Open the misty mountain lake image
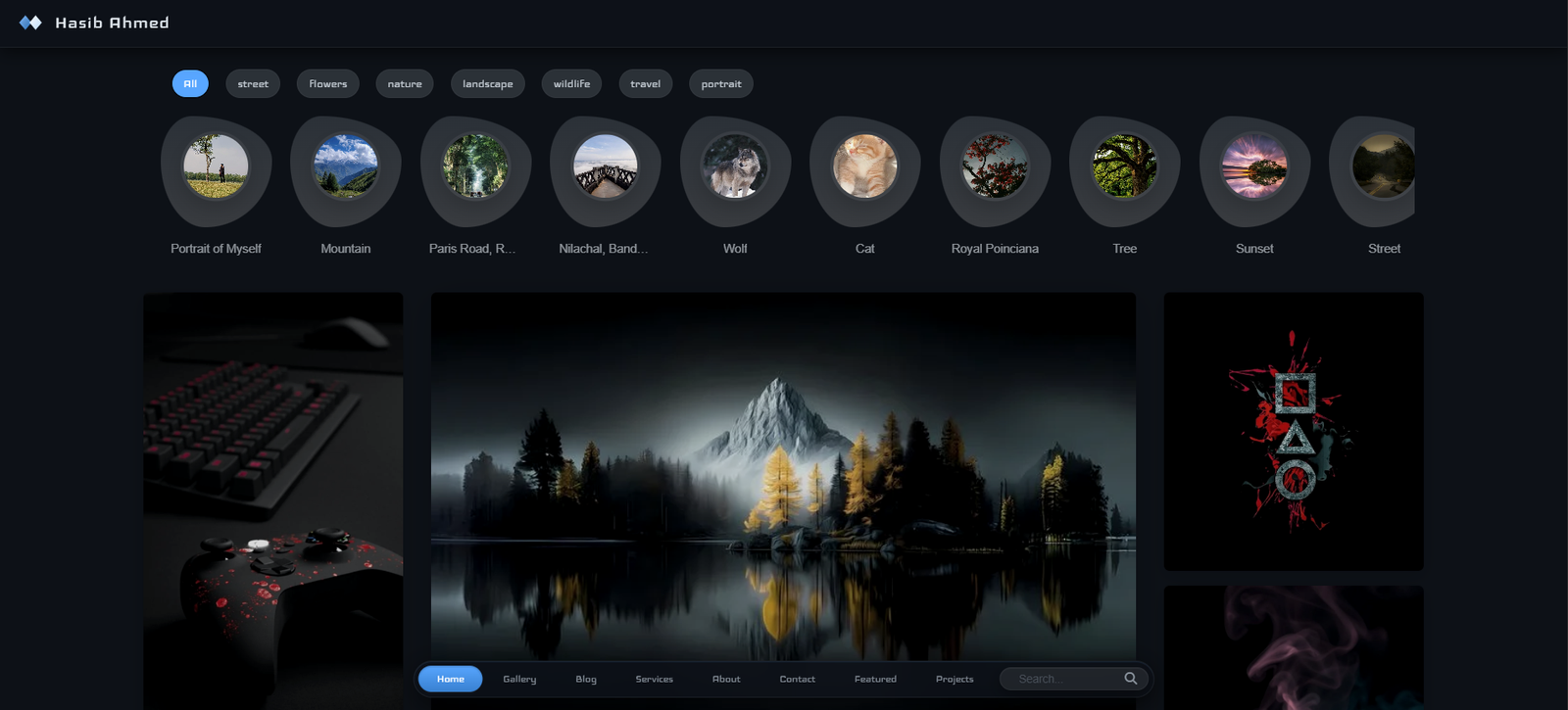1568x710 pixels. coord(783,470)
